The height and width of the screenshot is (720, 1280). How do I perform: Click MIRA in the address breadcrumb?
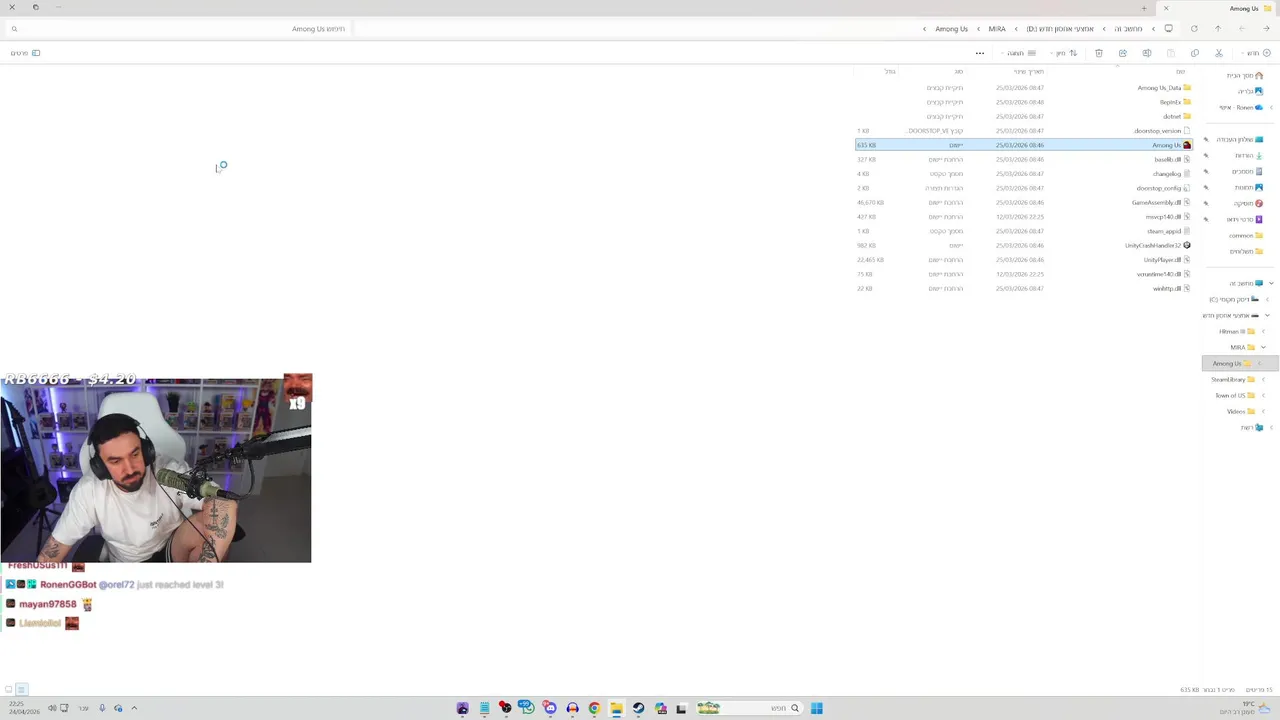pos(997,29)
